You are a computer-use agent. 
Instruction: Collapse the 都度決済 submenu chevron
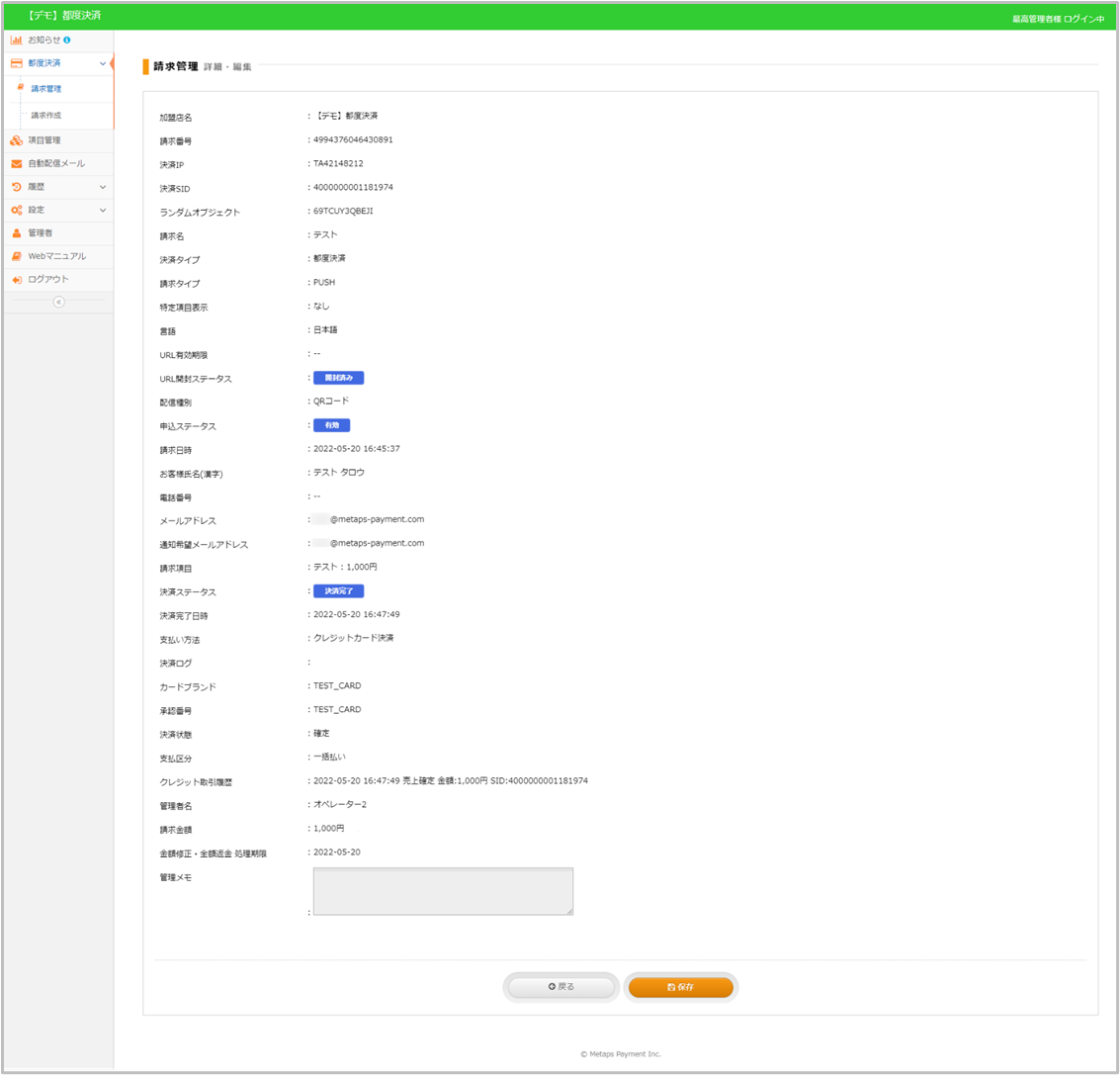(103, 63)
